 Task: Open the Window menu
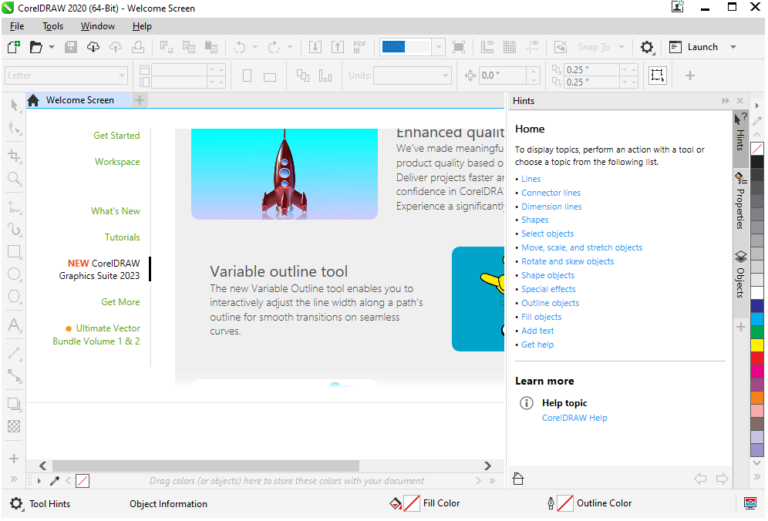coord(97,26)
